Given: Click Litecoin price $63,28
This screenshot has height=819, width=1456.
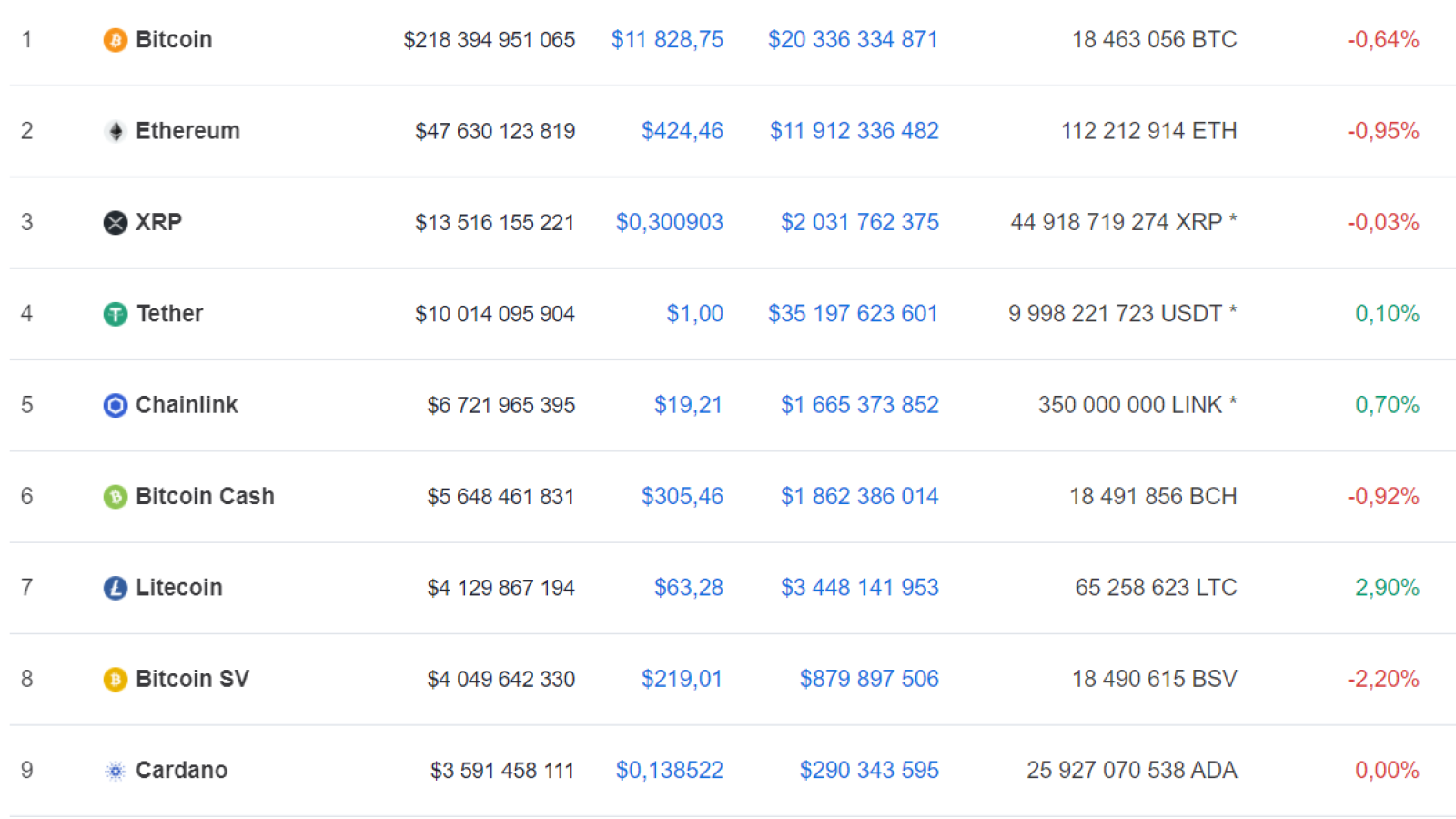Looking at the screenshot, I should click(x=689, y=588).
